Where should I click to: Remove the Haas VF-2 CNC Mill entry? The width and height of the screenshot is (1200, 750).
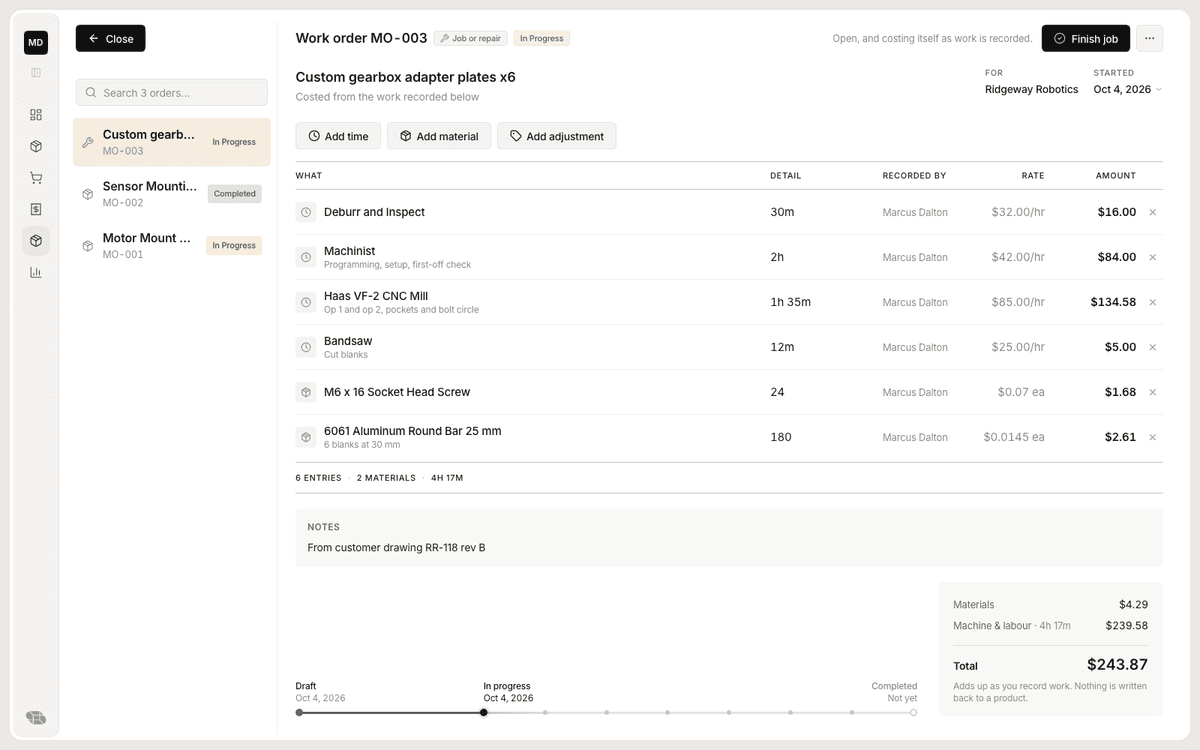click(x=1152, y=302)
